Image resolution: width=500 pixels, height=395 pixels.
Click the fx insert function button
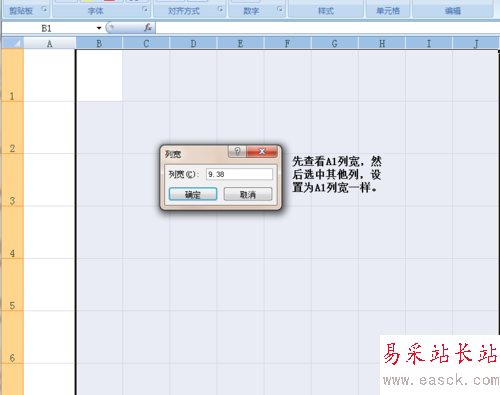click(148, 28)
